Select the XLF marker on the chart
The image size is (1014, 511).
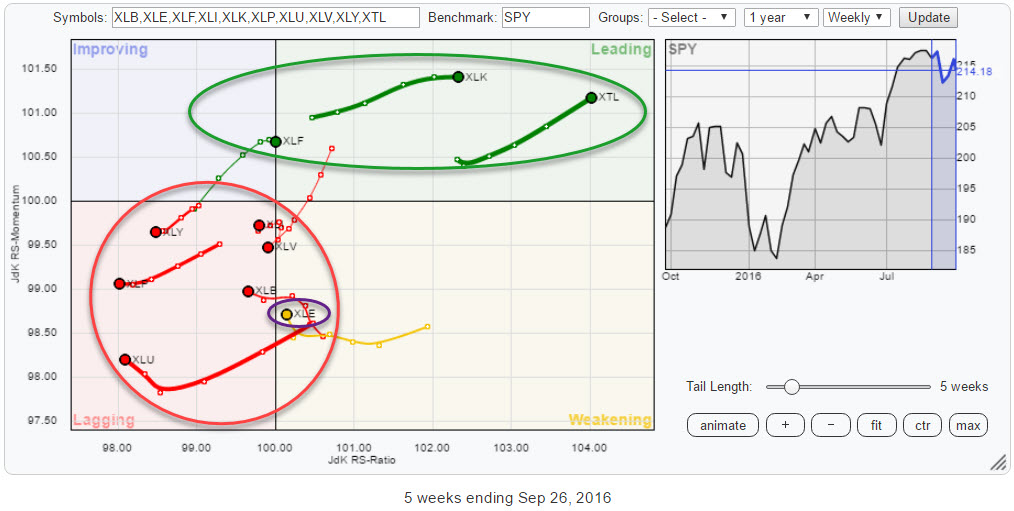tap(276, 142)
